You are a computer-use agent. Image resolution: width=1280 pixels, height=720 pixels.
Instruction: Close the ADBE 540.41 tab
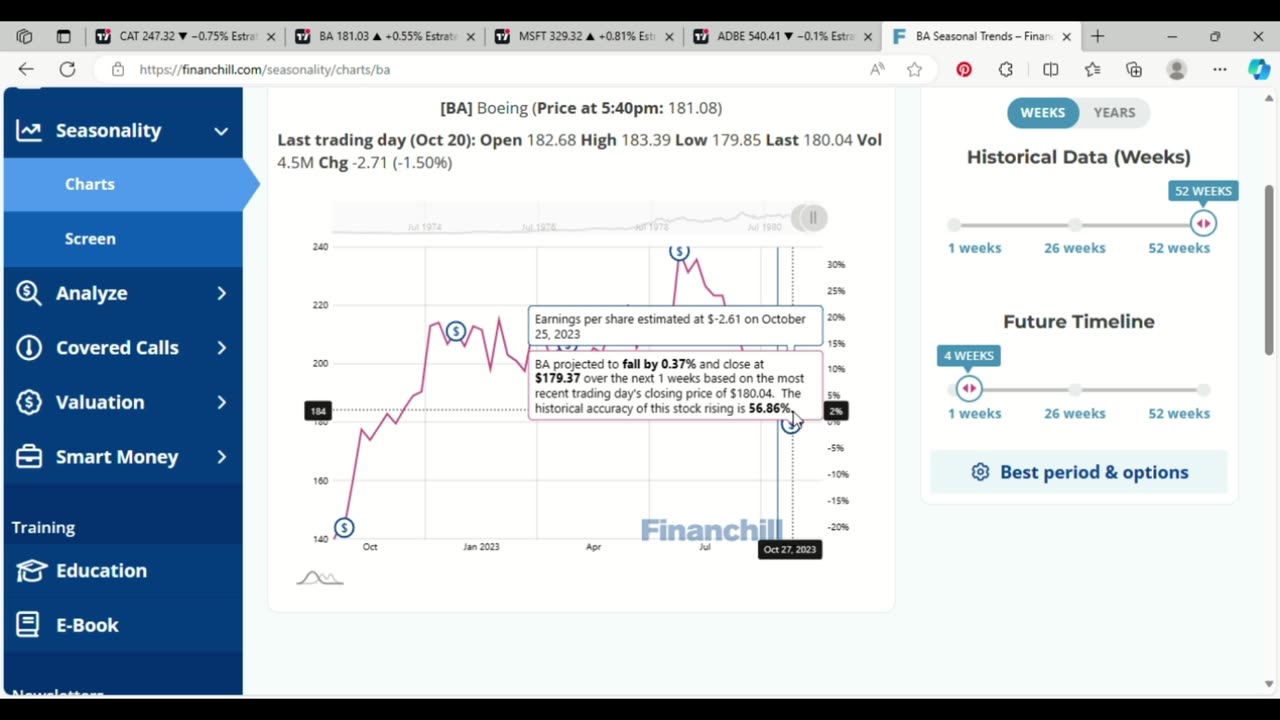pos(868,36)
